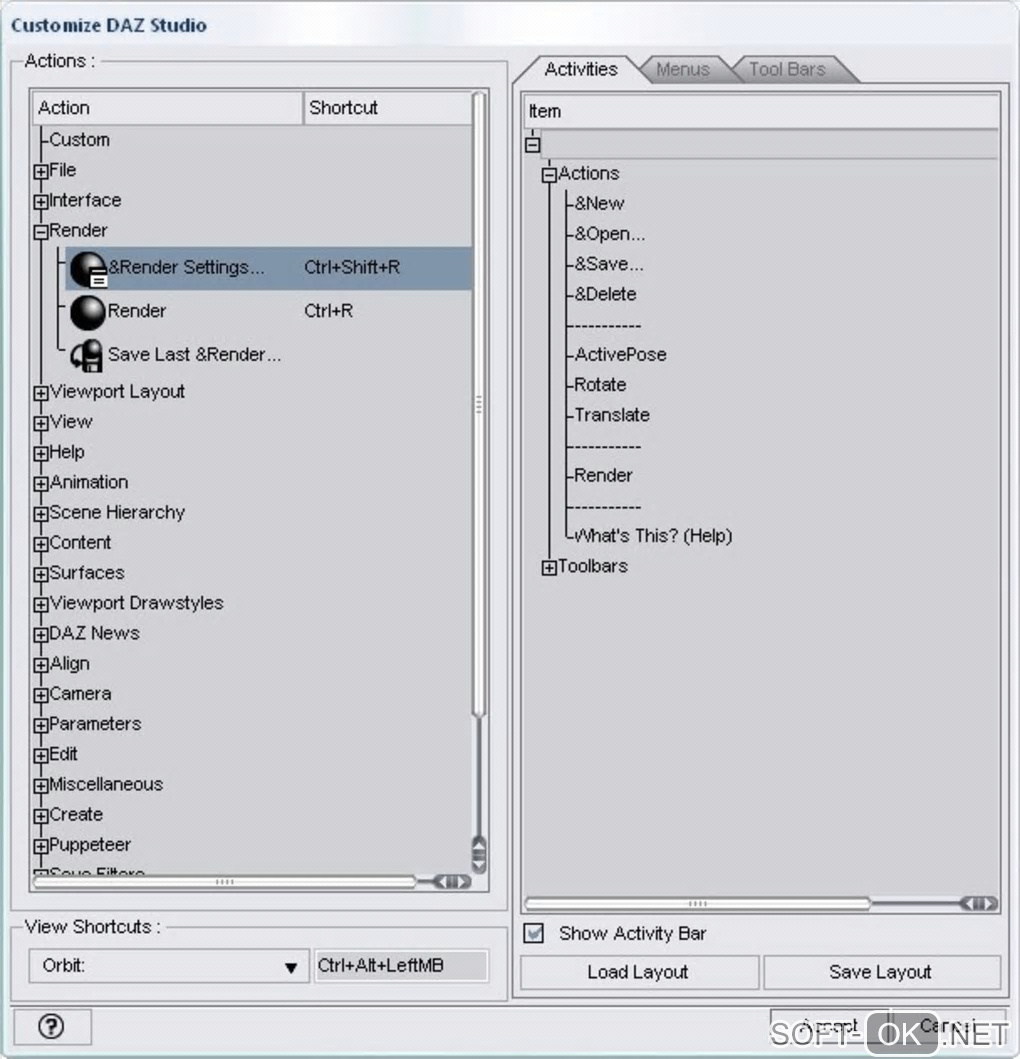The height and width of the screenshot is (1059, 1020).
Task: Expand the Animation action group
Action: click(x=41, y=484)
